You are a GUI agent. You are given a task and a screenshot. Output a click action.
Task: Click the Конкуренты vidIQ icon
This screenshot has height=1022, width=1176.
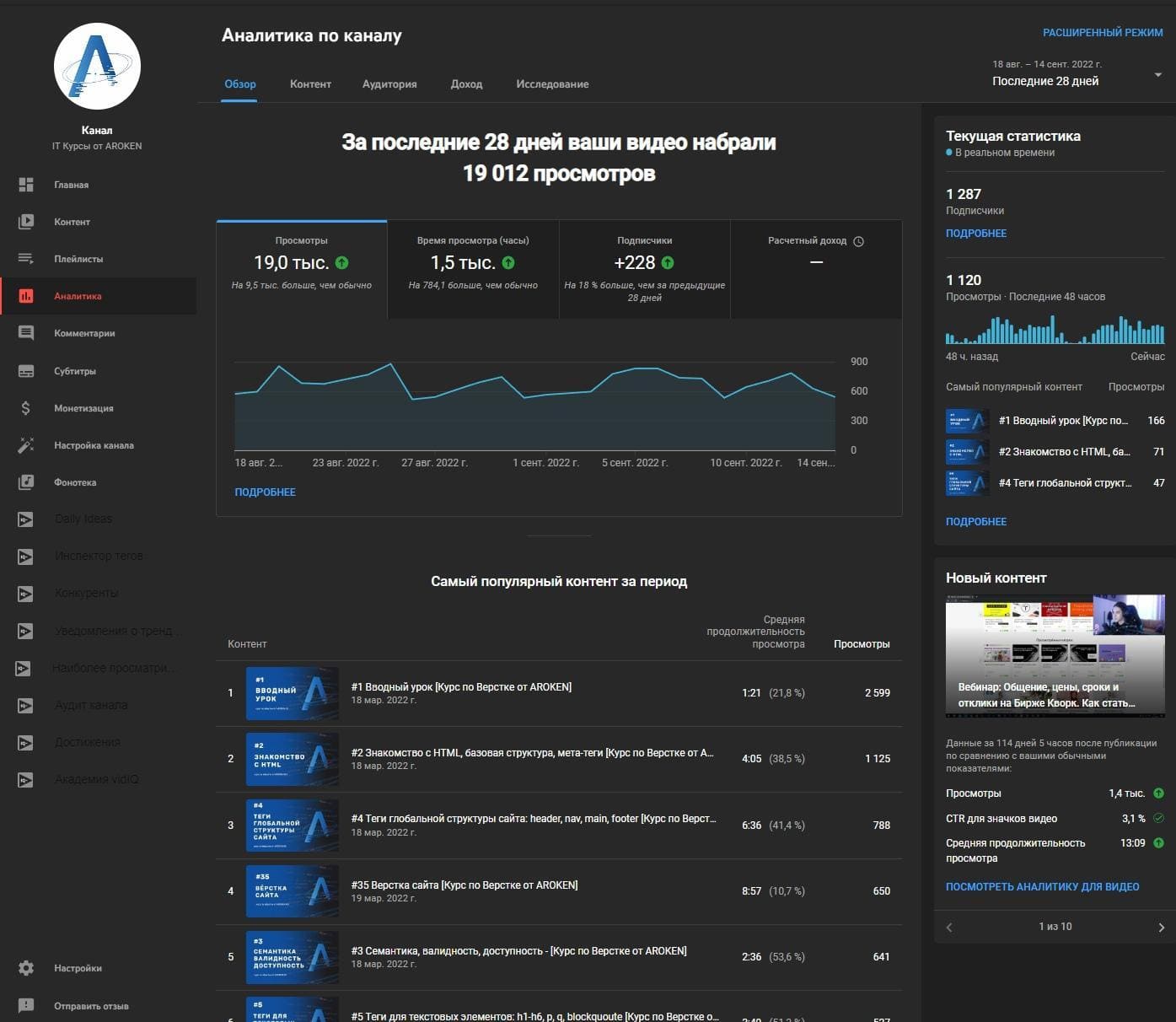(x=26, y=594)
